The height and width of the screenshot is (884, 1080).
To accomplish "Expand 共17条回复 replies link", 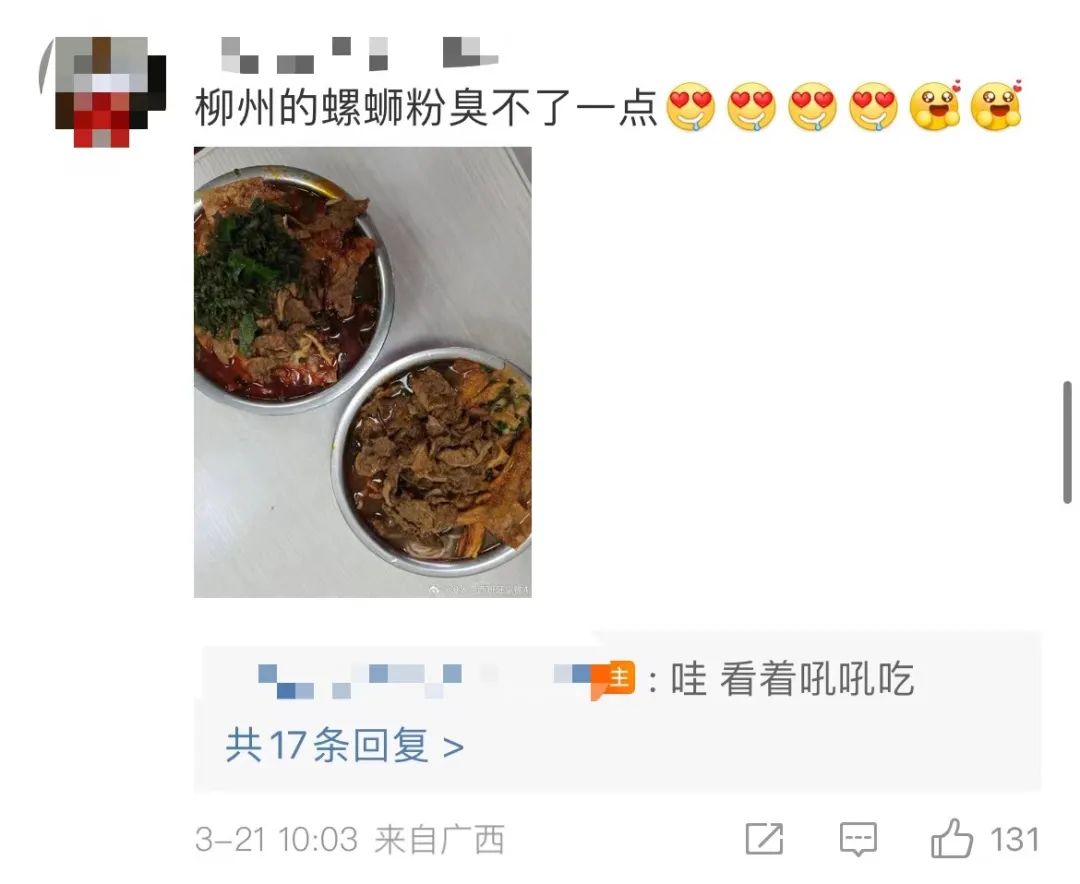I will [x=344, y=746].
